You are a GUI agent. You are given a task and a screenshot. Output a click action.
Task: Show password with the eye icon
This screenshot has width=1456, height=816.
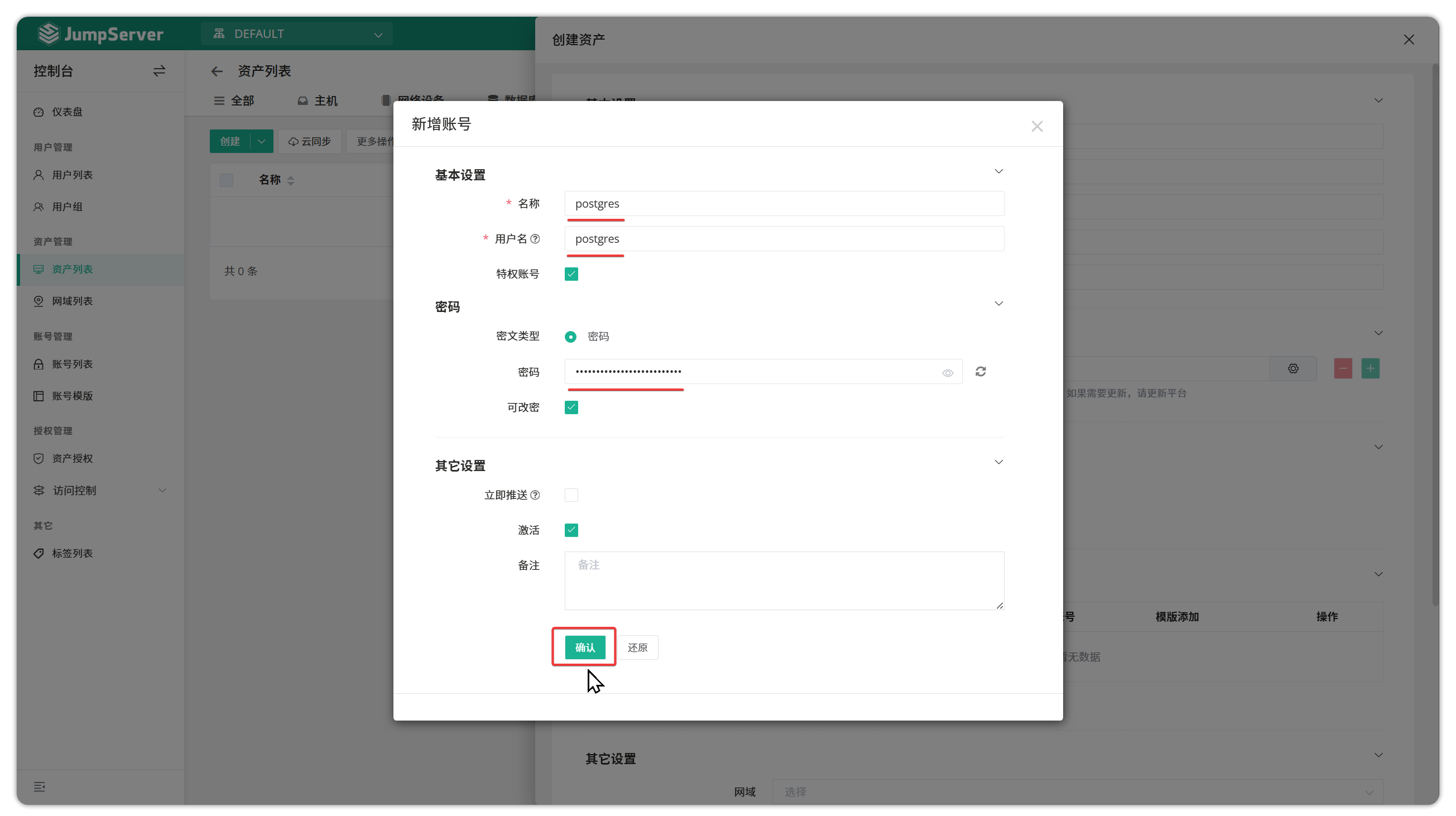(948, 372)
